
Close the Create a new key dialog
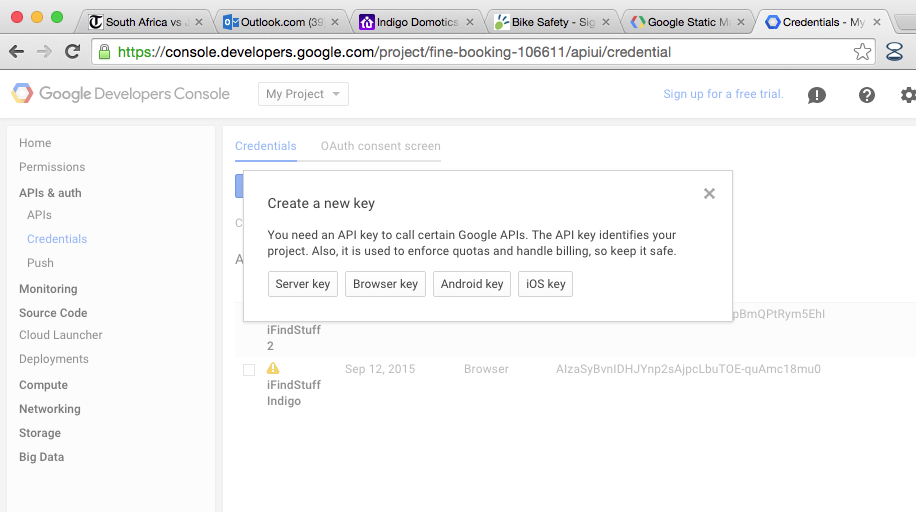tap(709, 193)
